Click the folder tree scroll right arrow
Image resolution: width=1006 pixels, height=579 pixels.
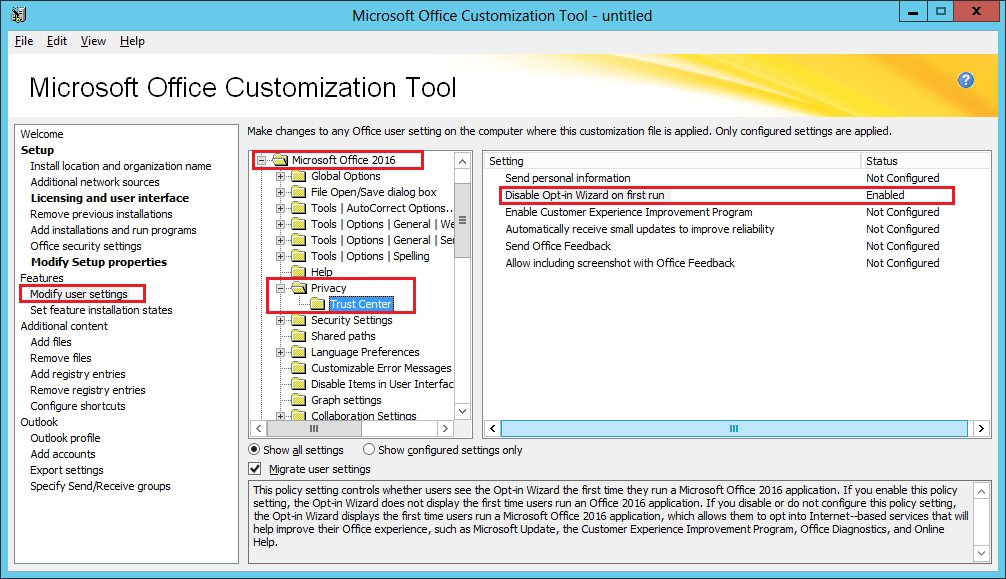pyautogui.click(x=445, y=428)
